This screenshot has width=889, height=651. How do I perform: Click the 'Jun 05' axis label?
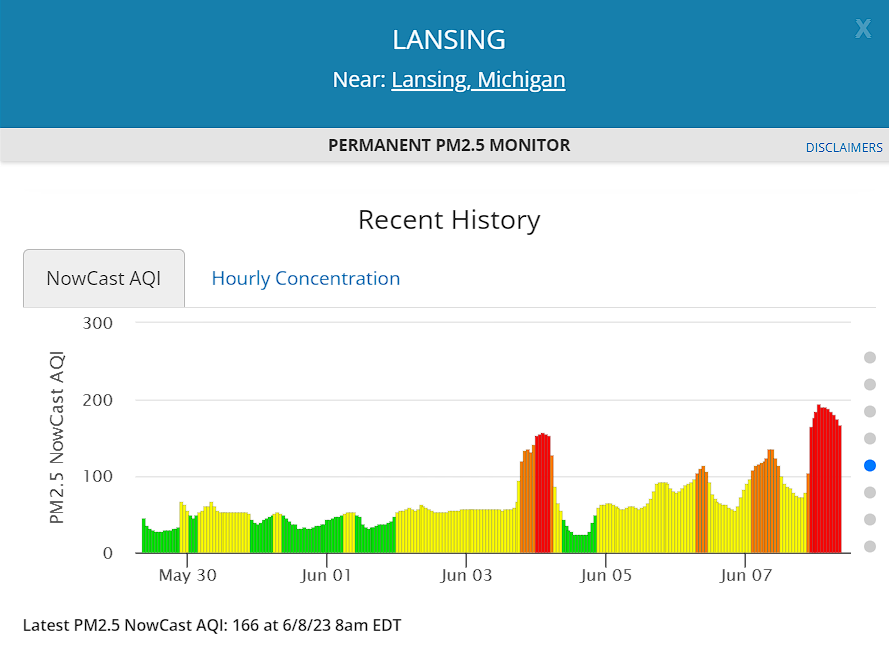pos(606,576)
